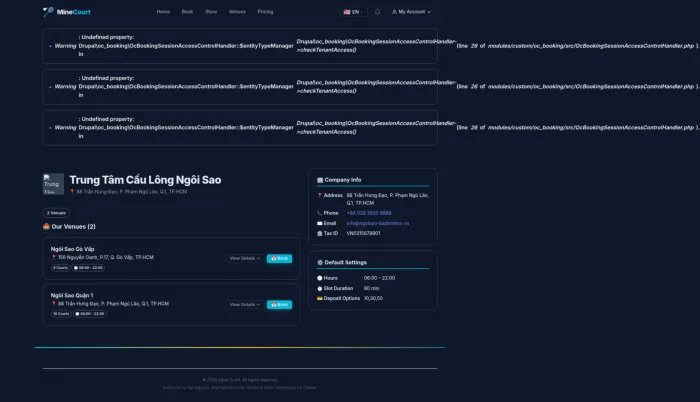Click the pin icon in Ngôi Sao Gò Vấp card
This screenshot has width=700, height=402.
(x=54, y=257)
